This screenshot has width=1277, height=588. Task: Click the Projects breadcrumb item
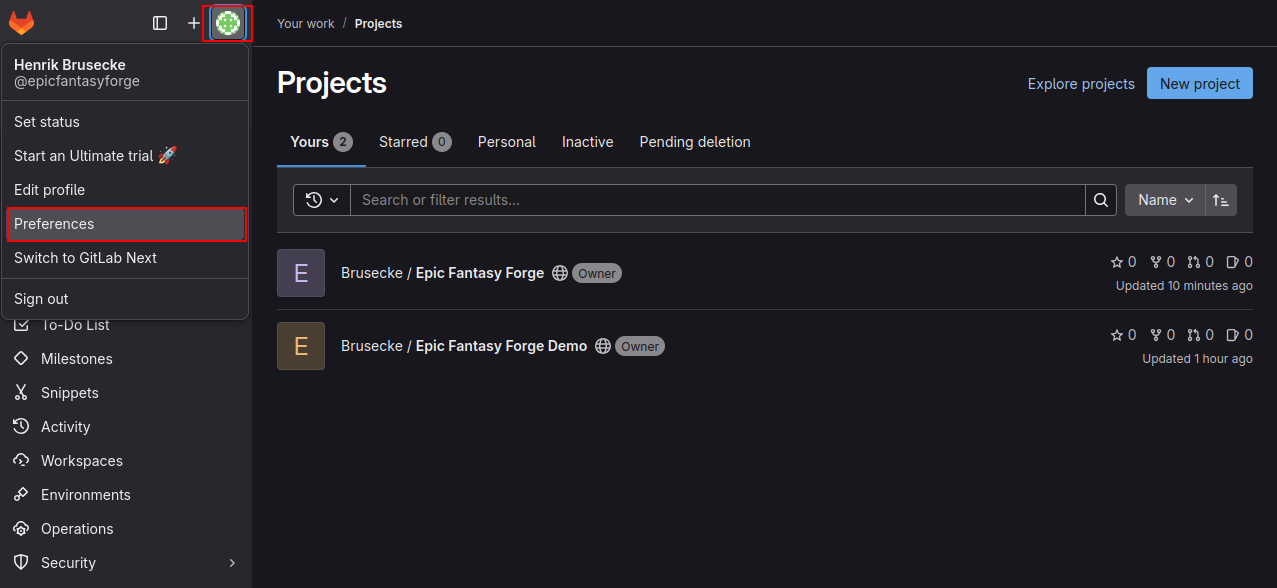pos(378,23)
